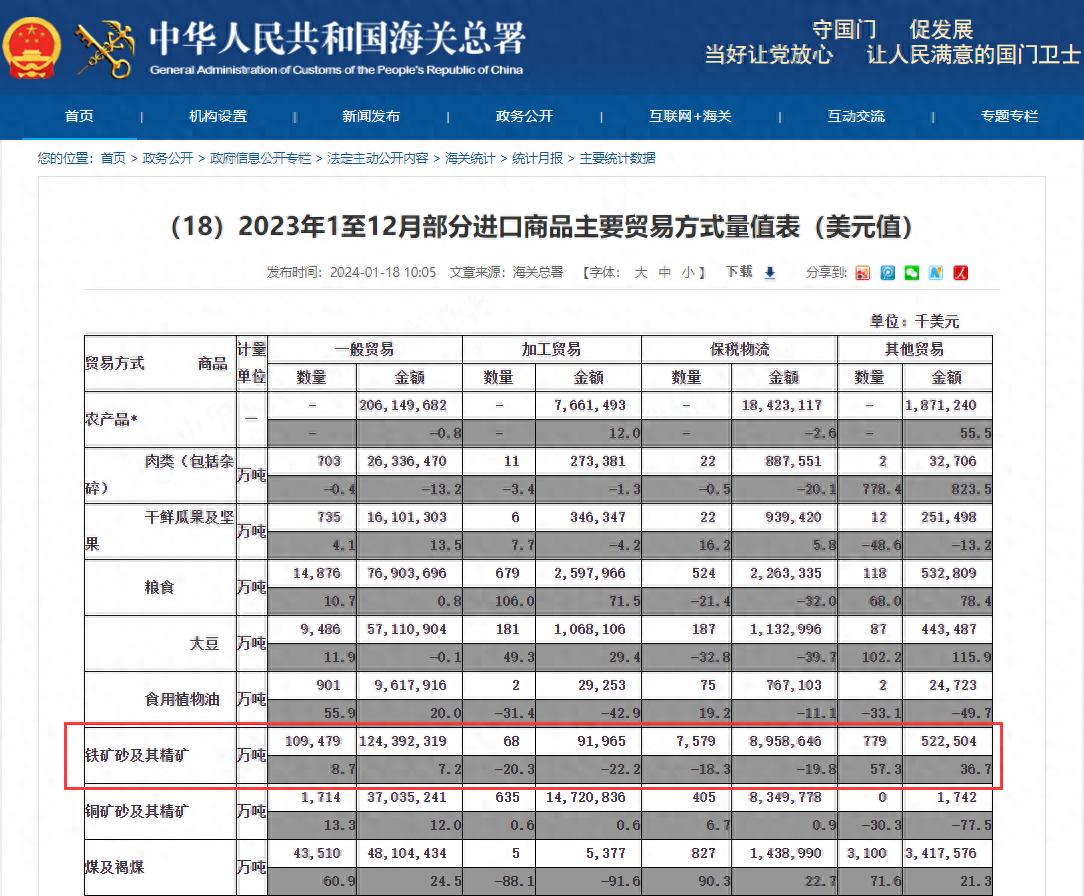
Task: Open 专题专栏 navigation item
Action: click(x=1009, y=116)
